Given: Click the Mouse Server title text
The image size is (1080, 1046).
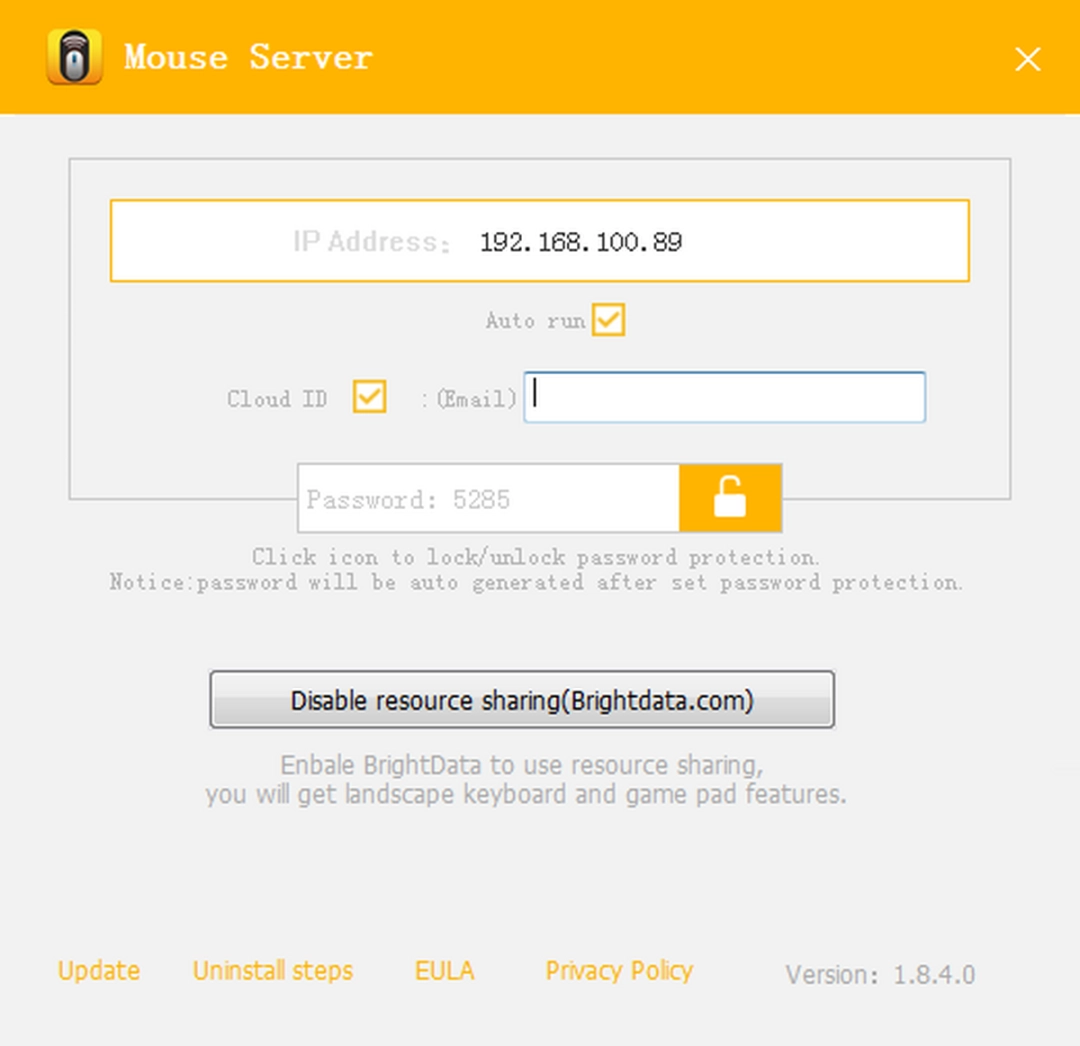Looking at the screenshot, I should pos(248,57).
